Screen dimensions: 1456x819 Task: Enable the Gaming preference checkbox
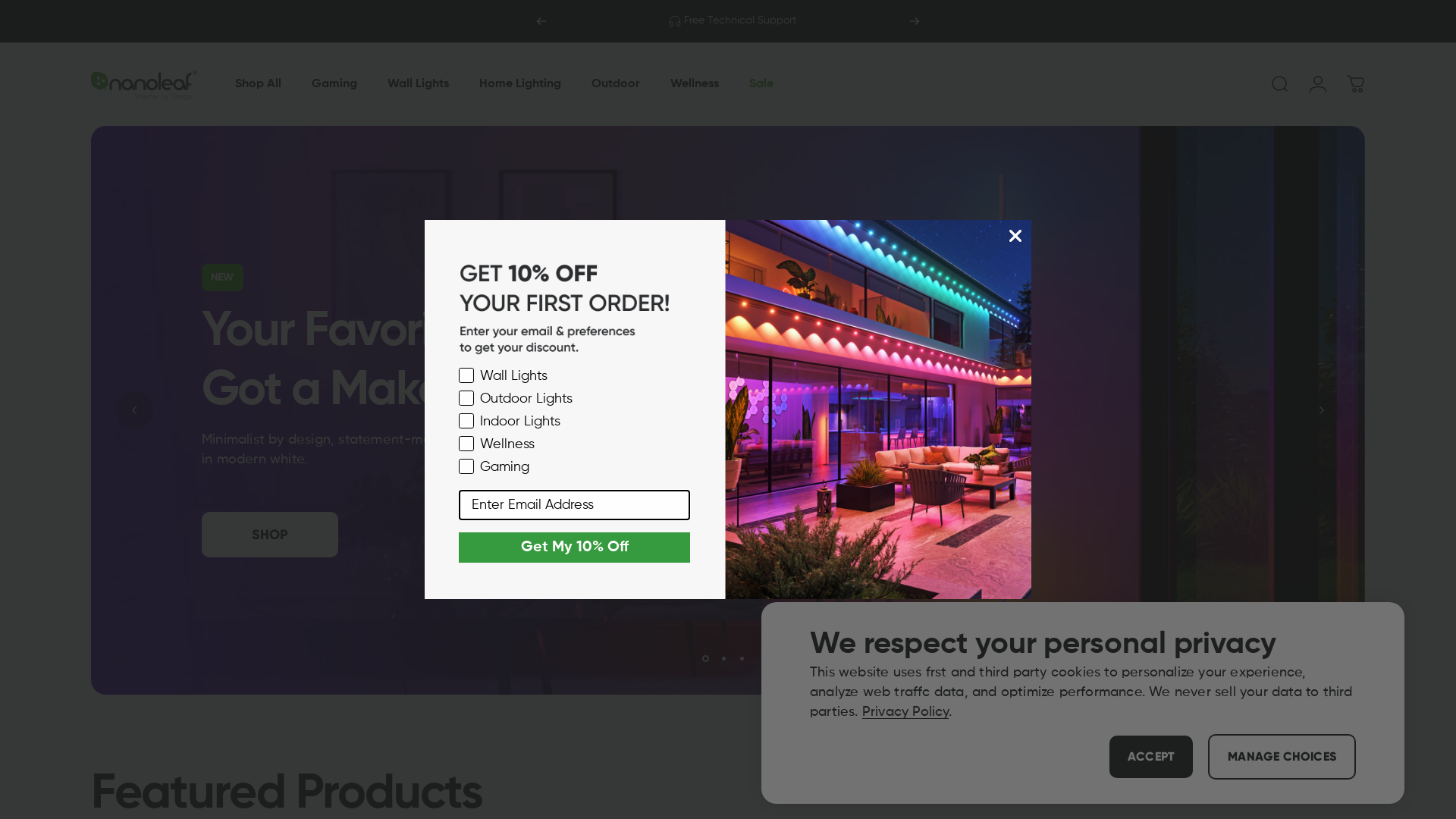point(466,467)
